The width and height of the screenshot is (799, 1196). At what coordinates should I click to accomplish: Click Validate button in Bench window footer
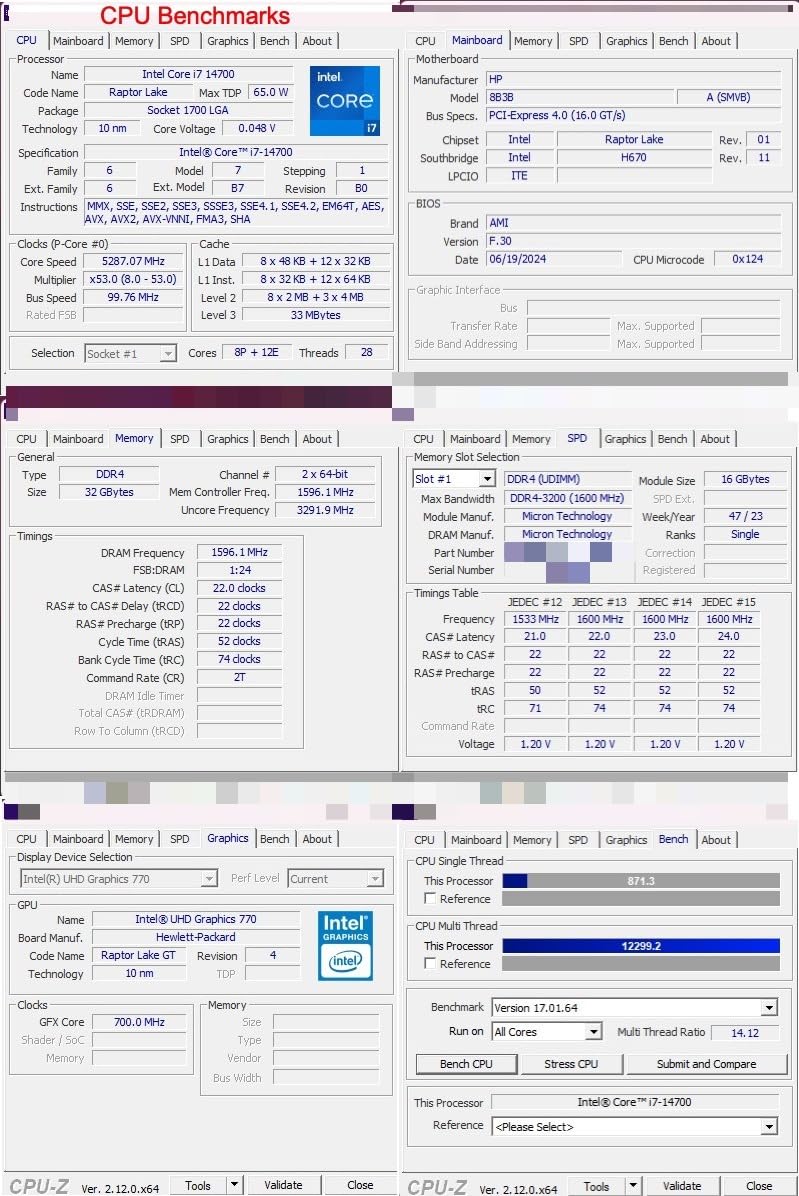click(682, 1186)
